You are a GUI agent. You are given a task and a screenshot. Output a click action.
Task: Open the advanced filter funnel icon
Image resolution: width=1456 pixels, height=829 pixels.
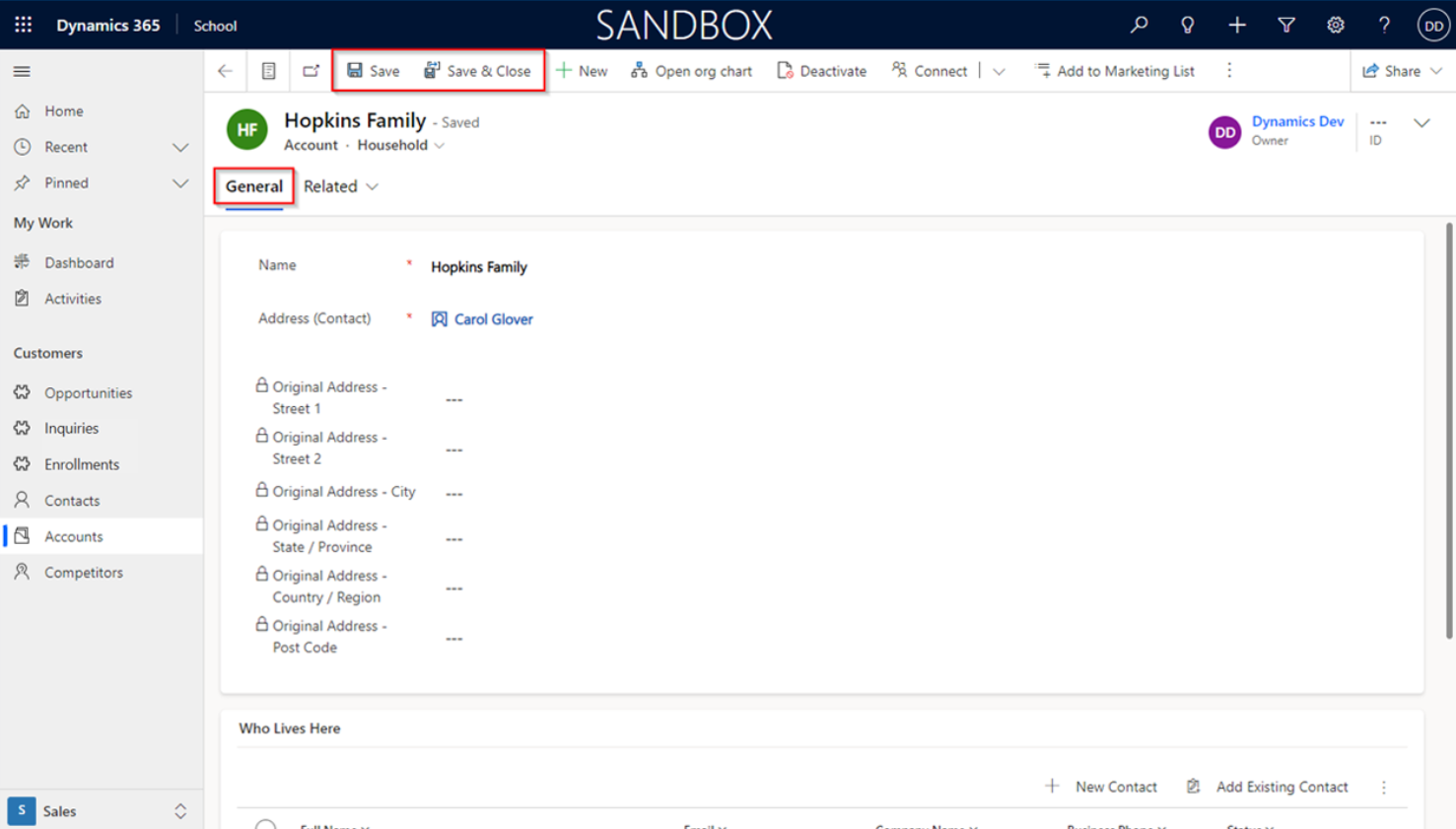tap(1285, 25)
